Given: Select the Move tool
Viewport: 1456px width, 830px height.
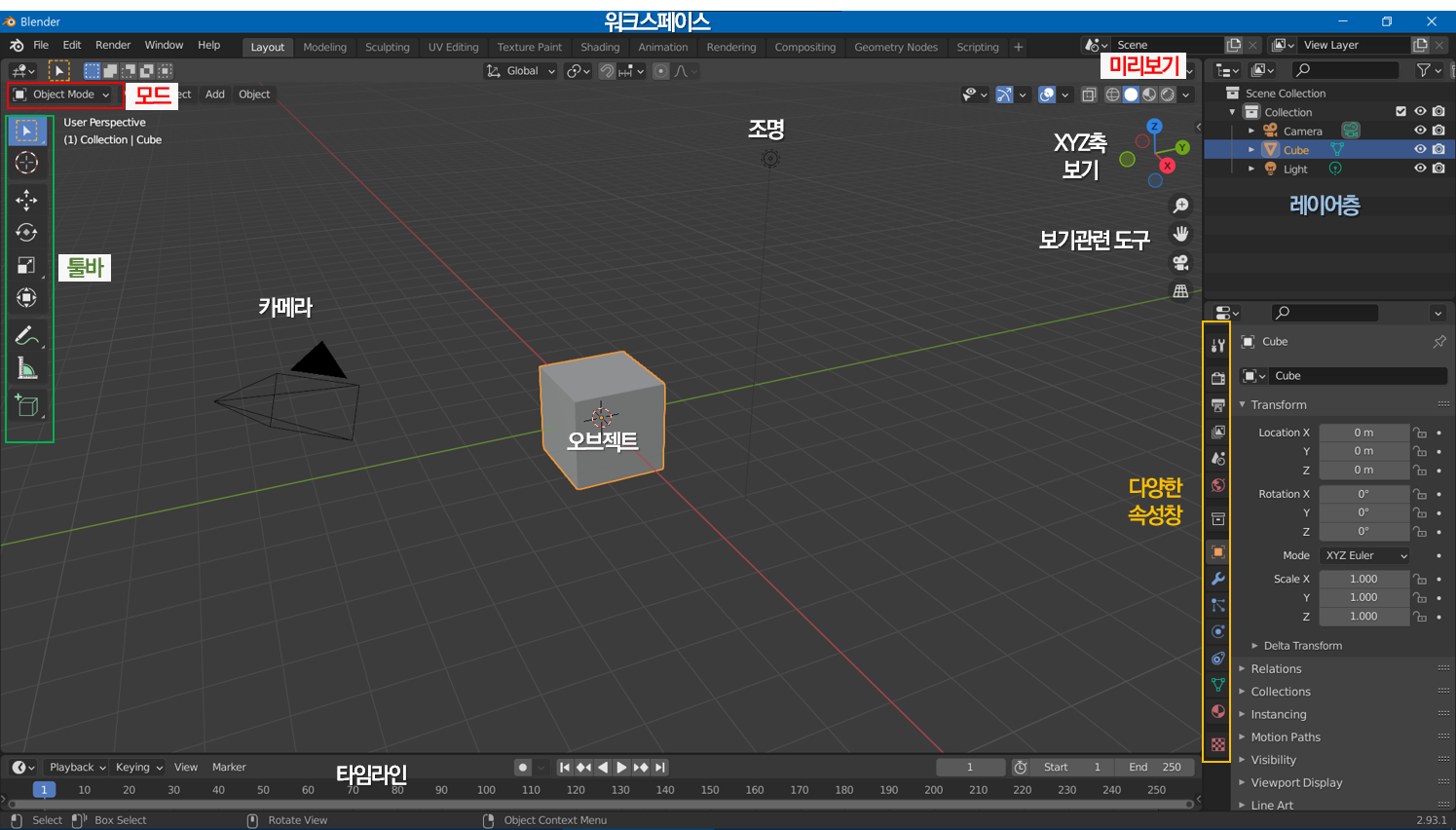Looking at the screenshot, I should [27, 200].
